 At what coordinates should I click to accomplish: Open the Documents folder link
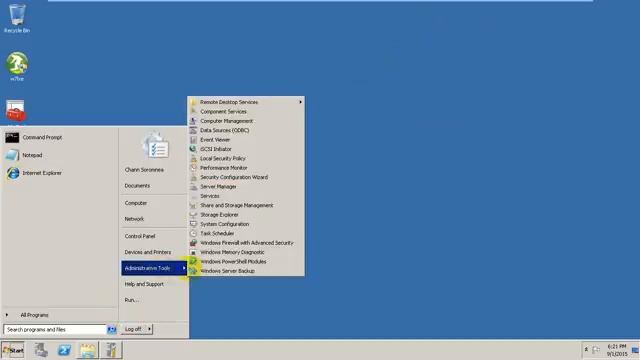137,186
